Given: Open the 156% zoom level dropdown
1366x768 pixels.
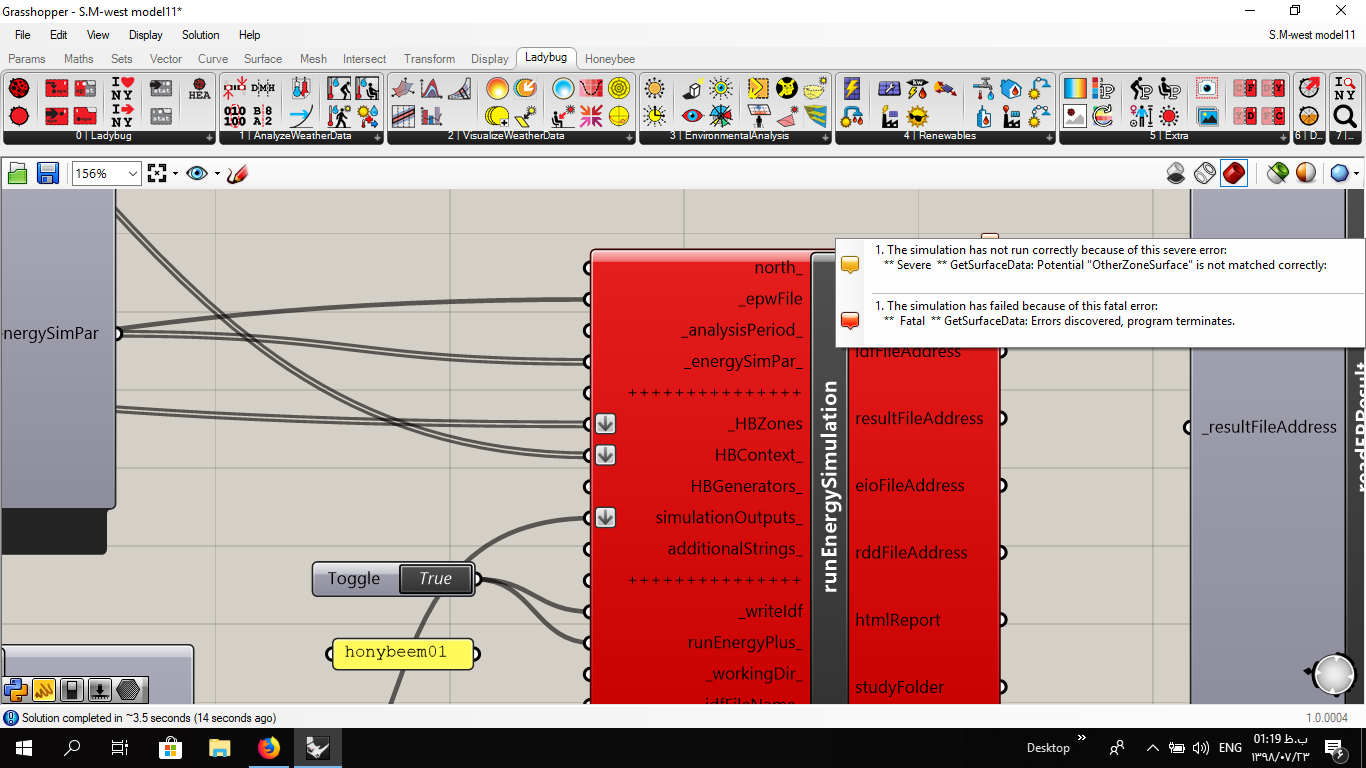Looking at the screenshot, I should coord(106,174).
